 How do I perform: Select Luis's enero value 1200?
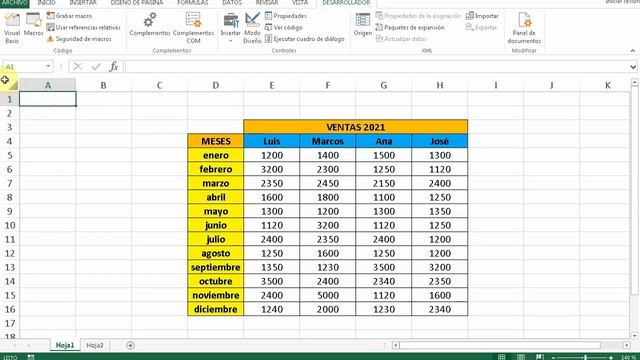272,155
